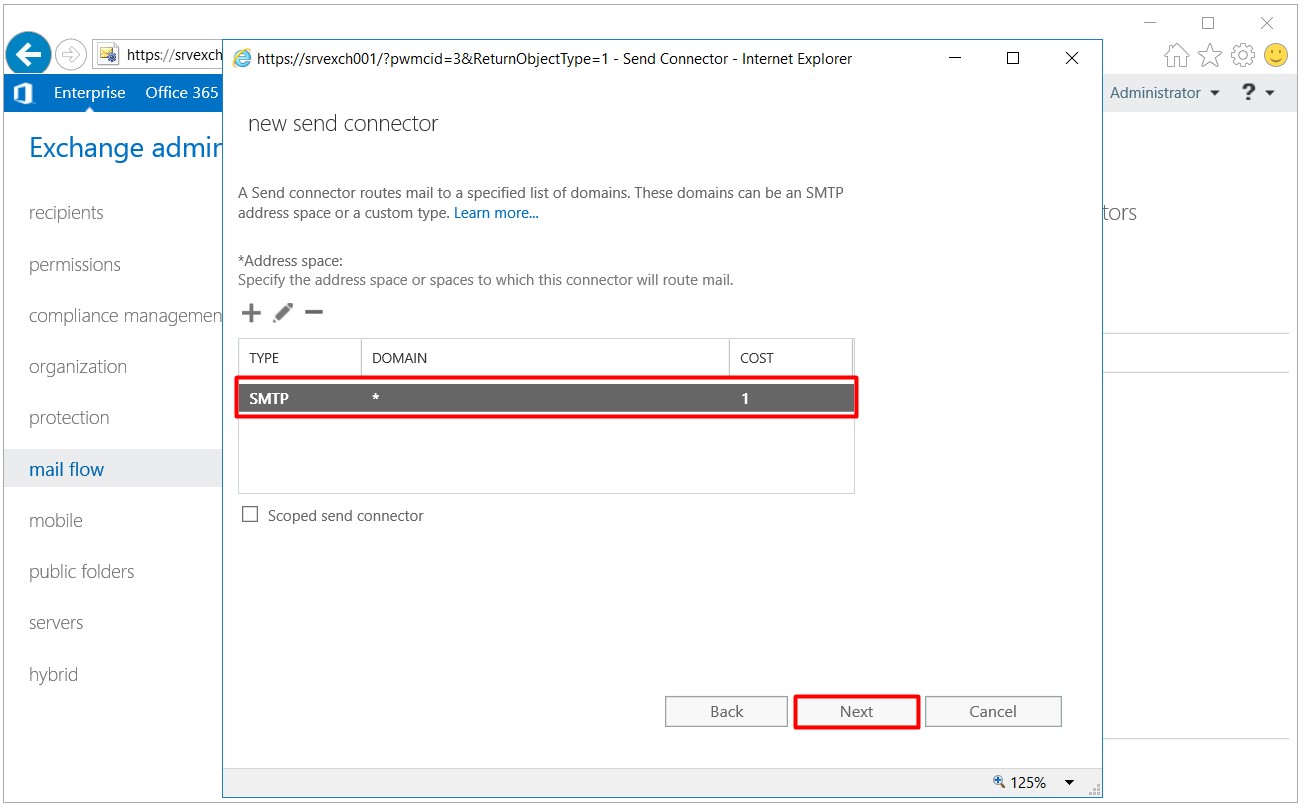Viewport: 1308px width, 808px height.
Task: Click the page icon in address bar
Action: click(108, 55)
